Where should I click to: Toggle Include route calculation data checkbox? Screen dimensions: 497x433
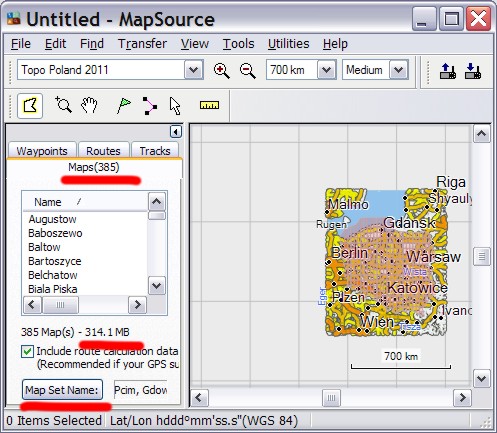(x=27, y=352)
